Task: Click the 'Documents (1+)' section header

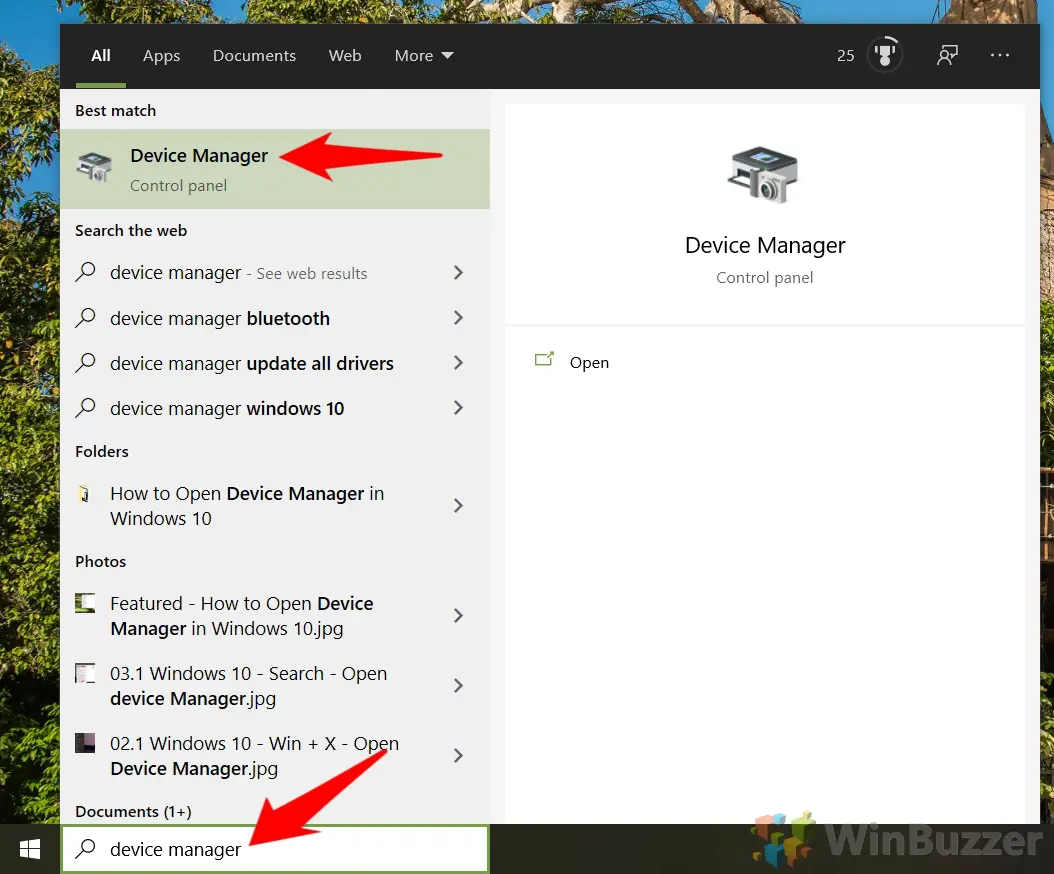Action: (x=133, y=811)
